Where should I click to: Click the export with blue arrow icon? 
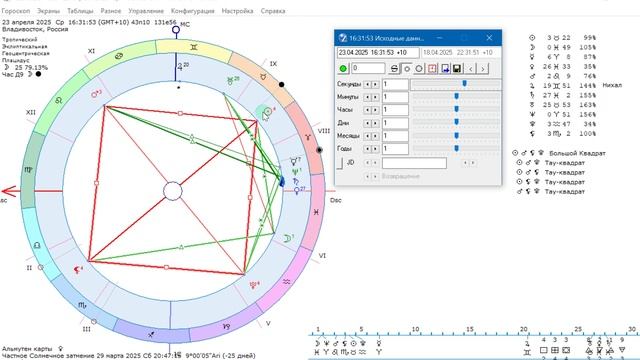445,69
